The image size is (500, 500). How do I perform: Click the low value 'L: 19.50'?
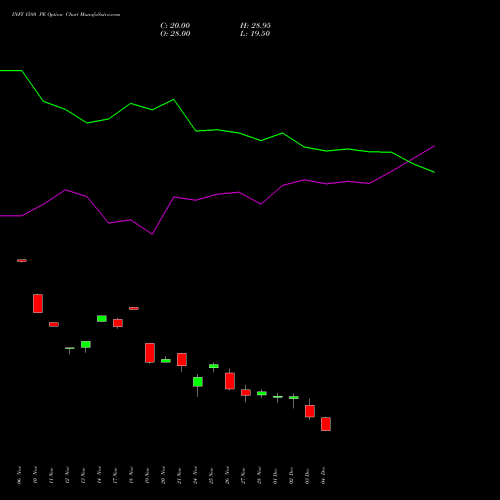tap(255, 34)
